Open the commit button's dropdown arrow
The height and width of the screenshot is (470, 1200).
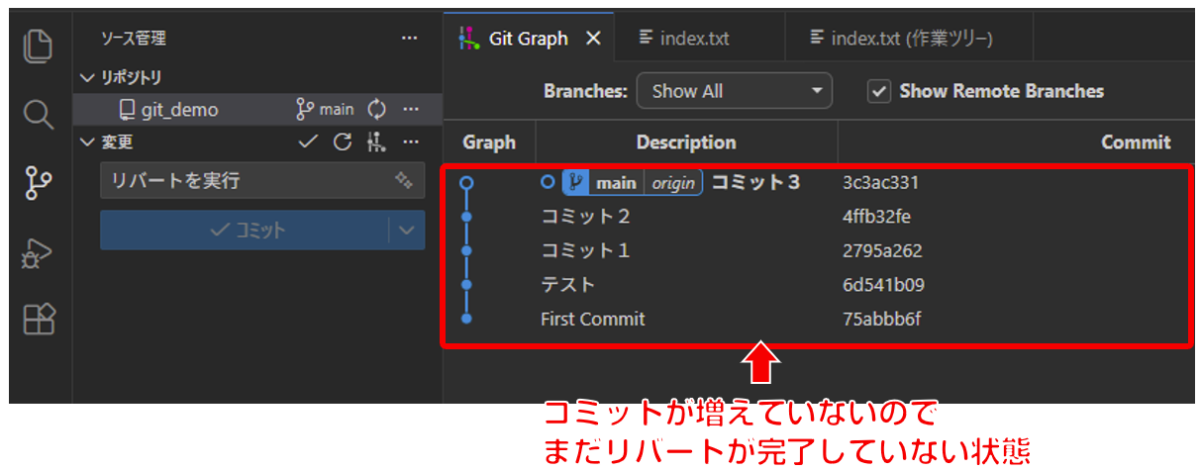tap(405, 230)
